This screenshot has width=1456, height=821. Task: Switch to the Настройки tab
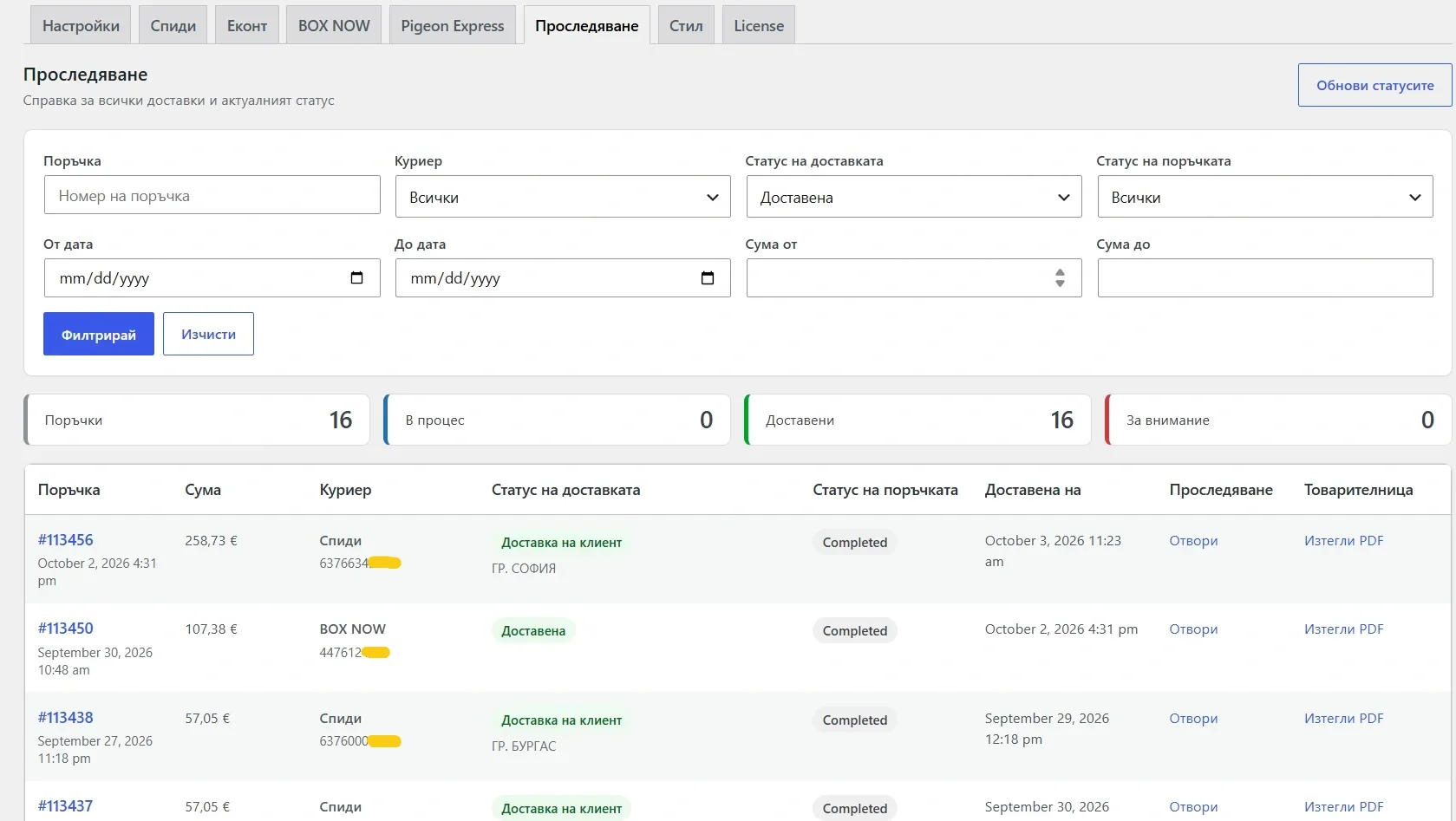tap(81, 25)
